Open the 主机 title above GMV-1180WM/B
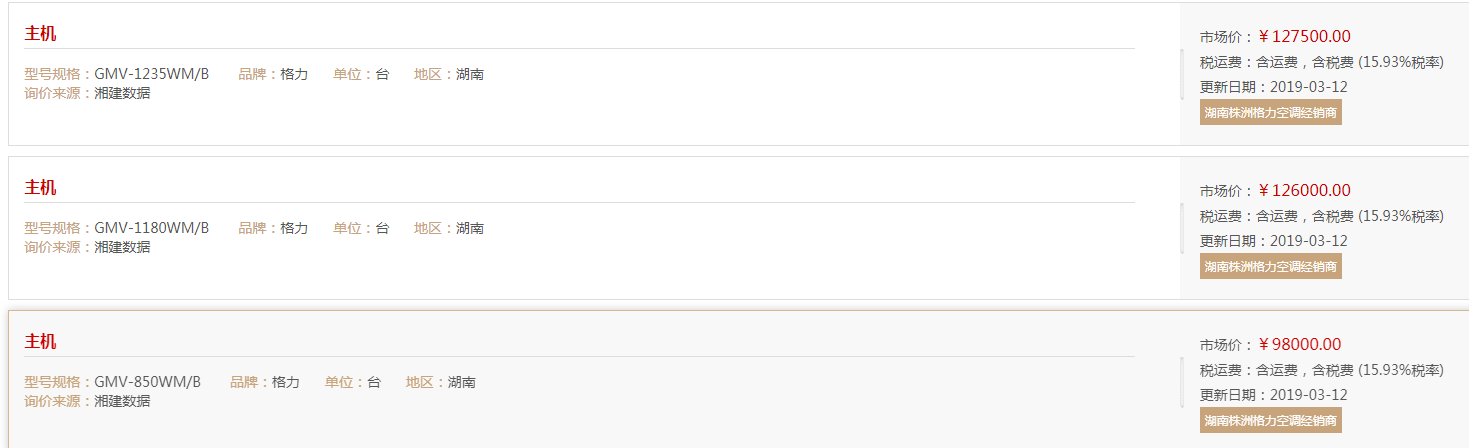 point(40,188)
